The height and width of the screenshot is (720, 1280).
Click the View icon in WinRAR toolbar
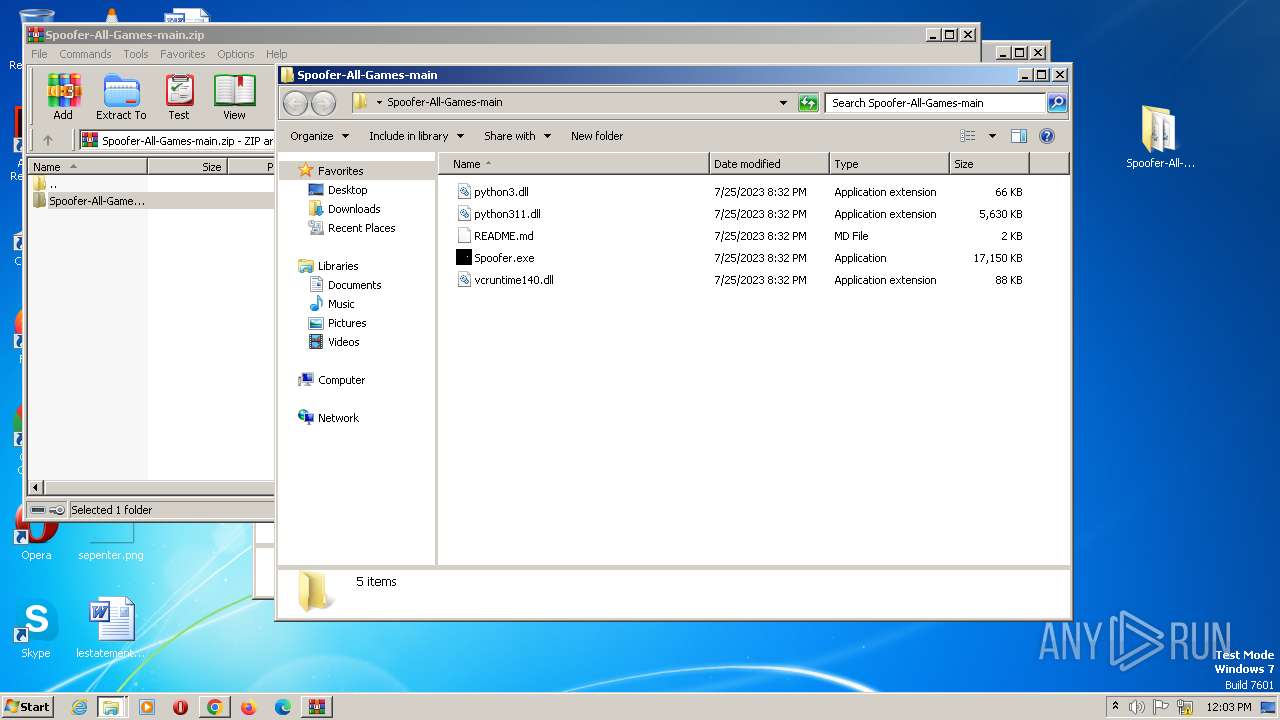click(234, 97)
